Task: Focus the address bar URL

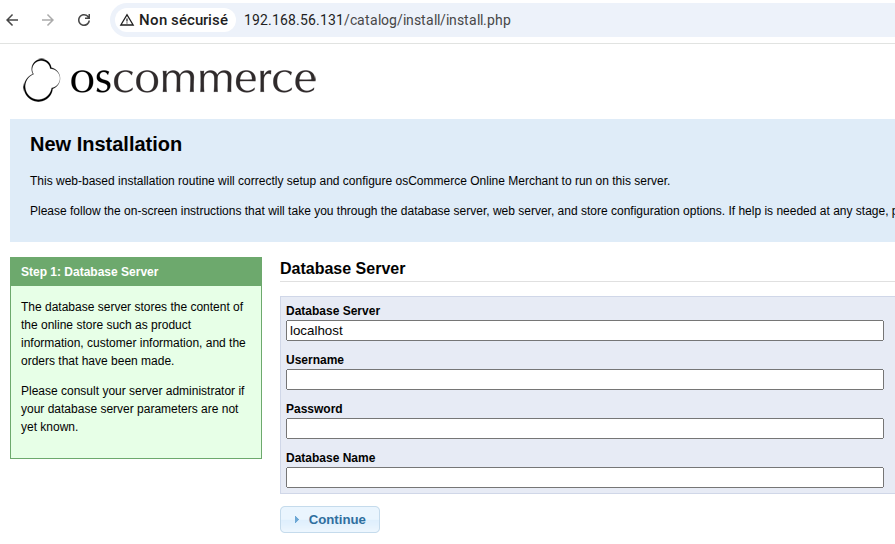Action: click(x=377, y=20)
